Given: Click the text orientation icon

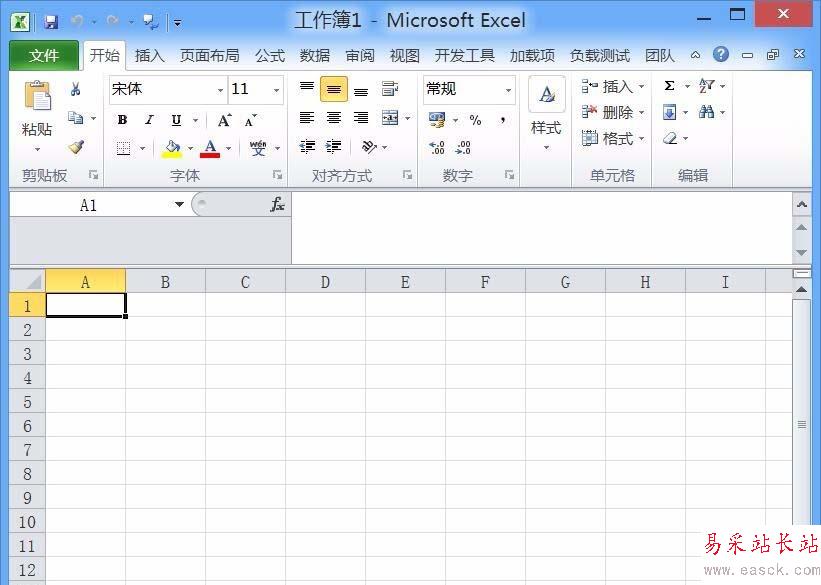Looking at the screenshot, I should tap(369, 147).
